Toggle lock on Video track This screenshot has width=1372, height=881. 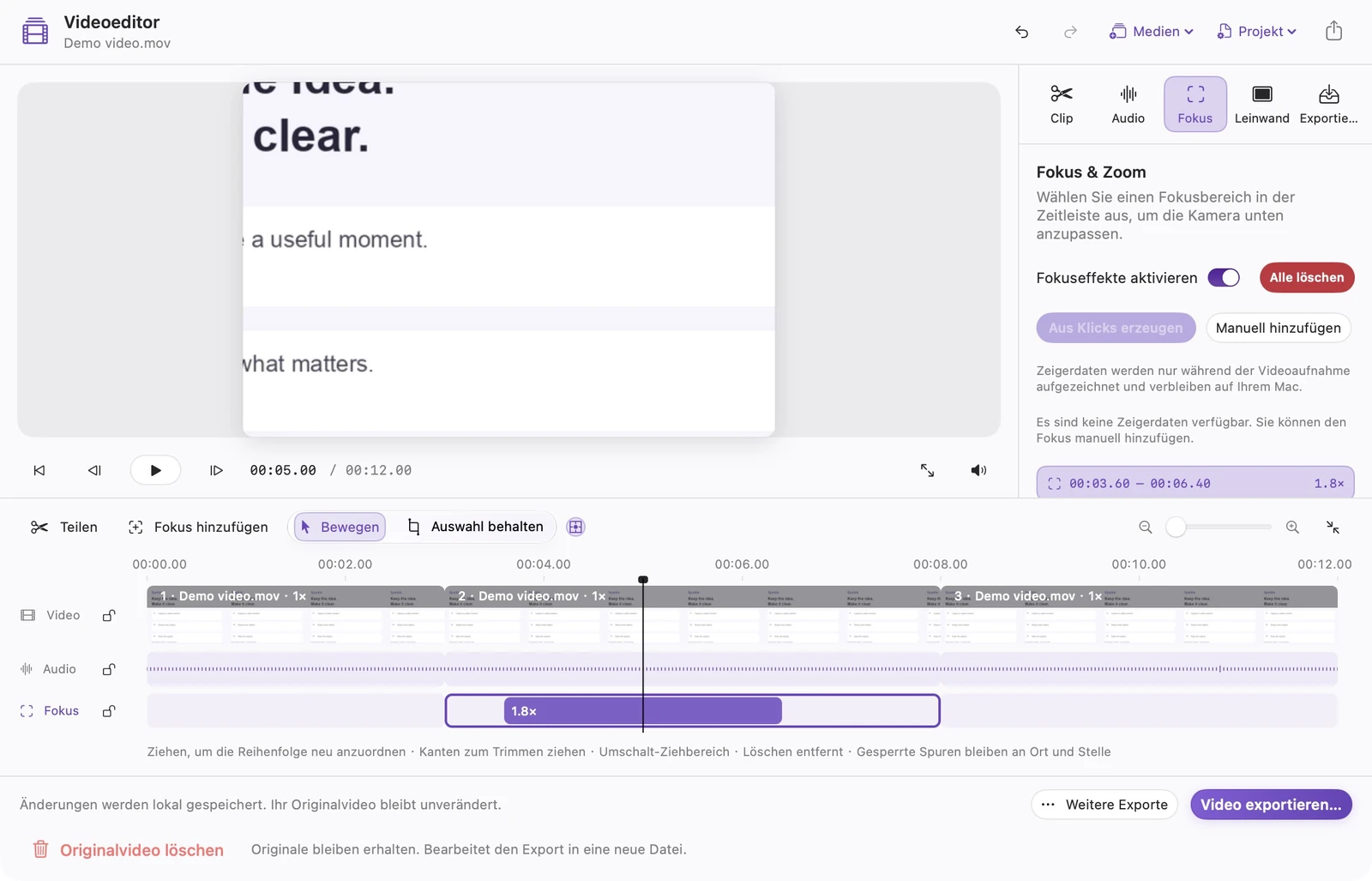click(109, 615)
